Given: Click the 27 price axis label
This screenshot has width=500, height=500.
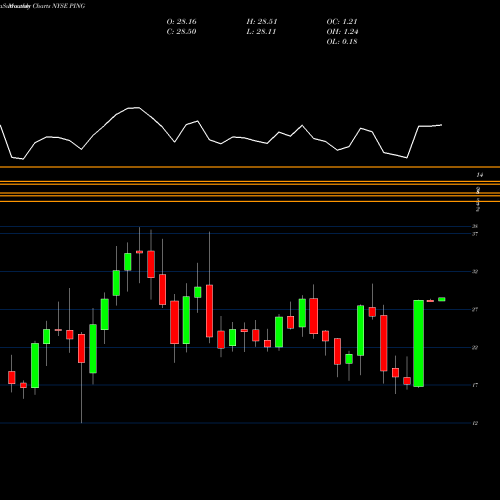Looking at the screenshot, I should 475,310.
